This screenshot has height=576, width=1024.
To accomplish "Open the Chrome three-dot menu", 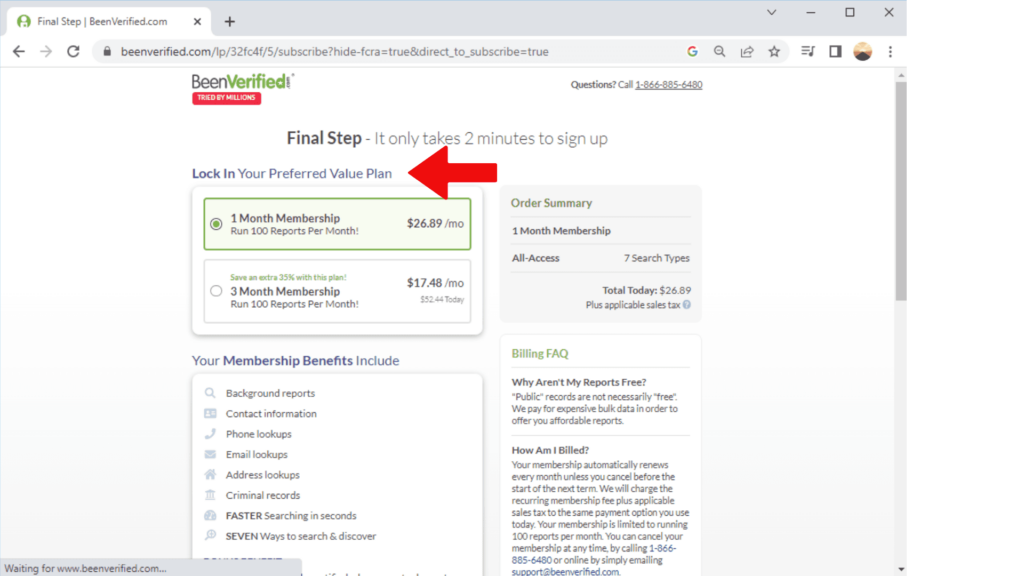I will (x=890, y=52).
